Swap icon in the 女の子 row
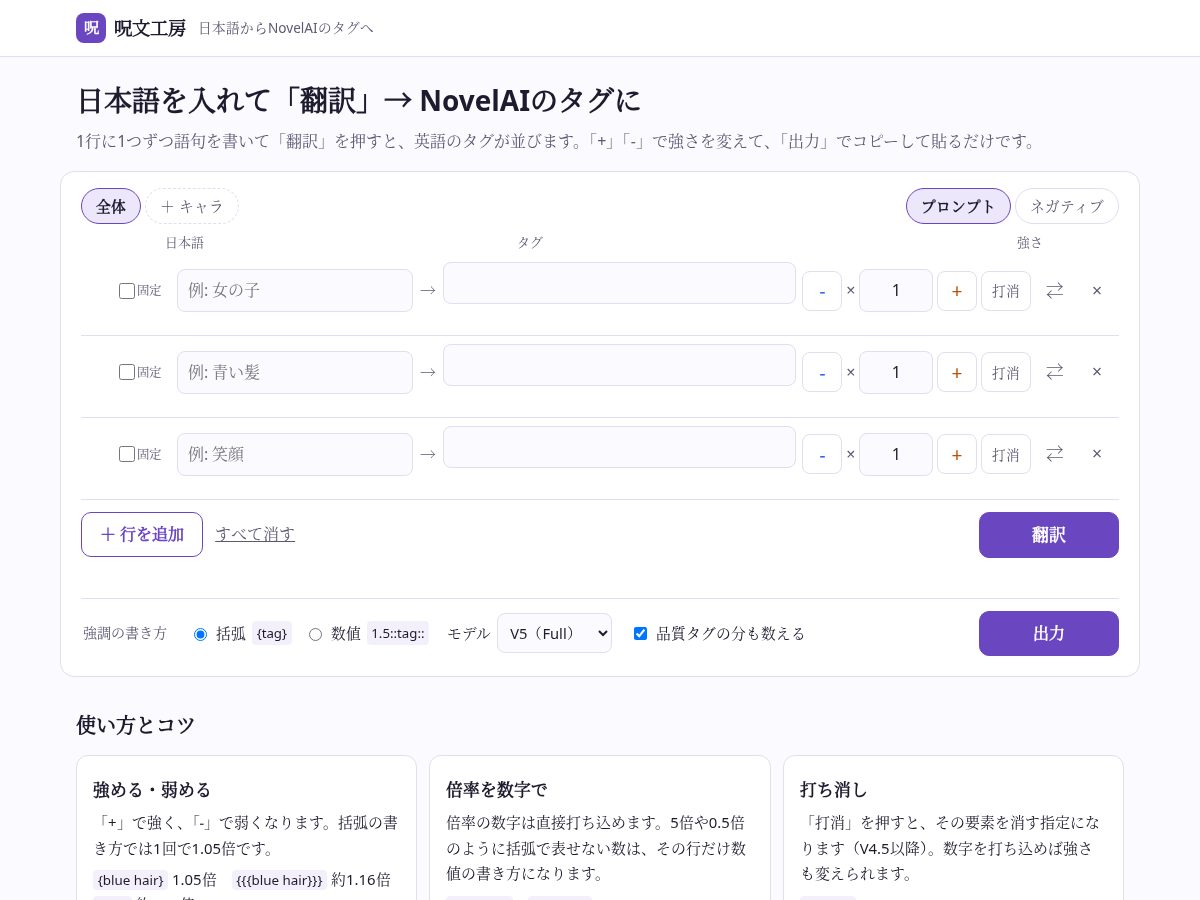The width and height of the screenshot is (1200, 900). tap(1055, 291)
